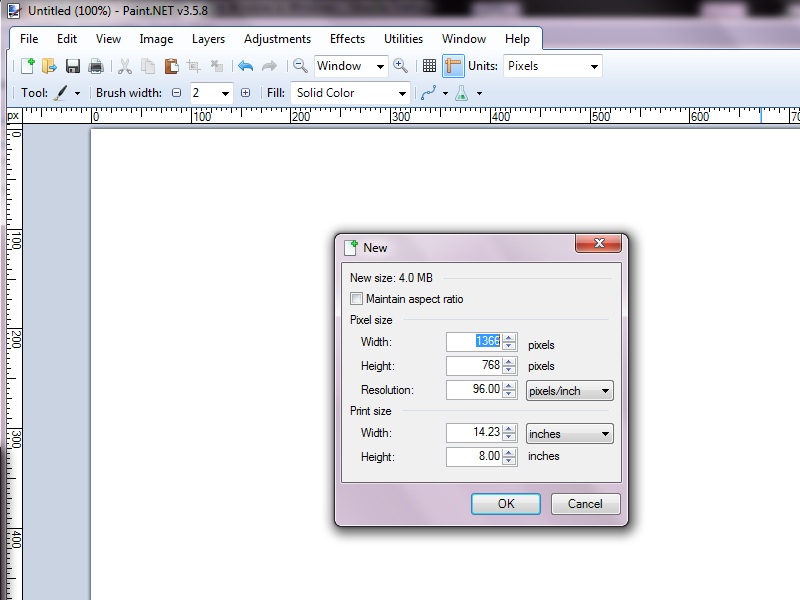Viewport: 800px width, 600px height.
Task: Open the Layers menu
Action: pyautogui.click(x=208, y=39)
